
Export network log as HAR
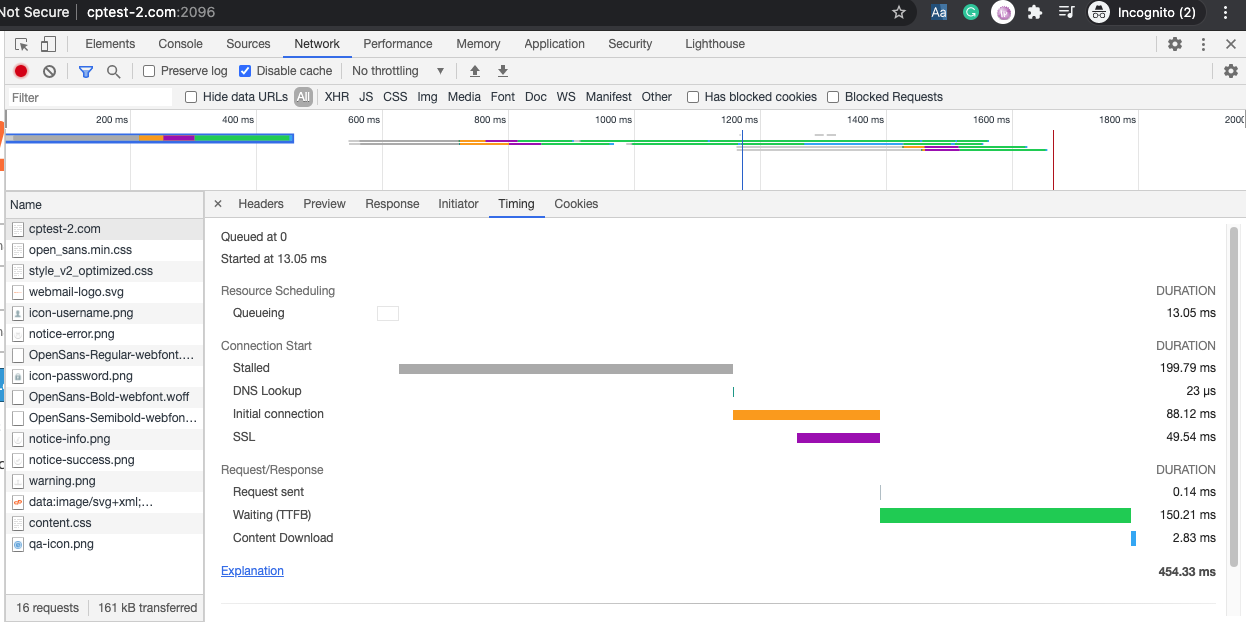[x=502, y=71]
